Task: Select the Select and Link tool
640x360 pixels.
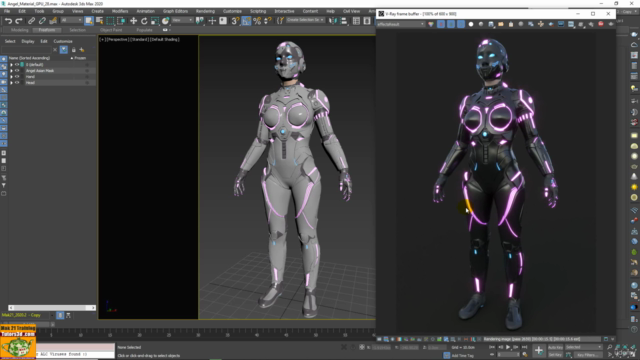Action: [31, 21]
